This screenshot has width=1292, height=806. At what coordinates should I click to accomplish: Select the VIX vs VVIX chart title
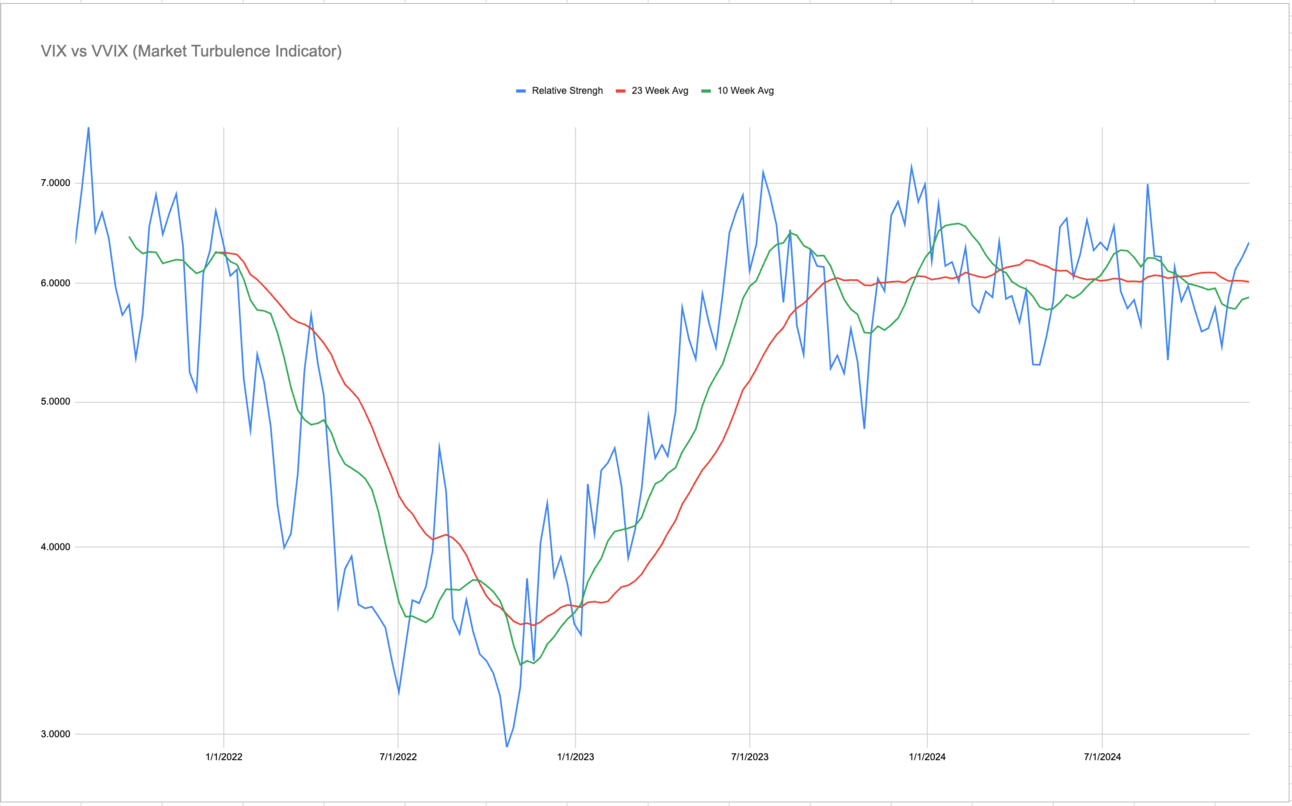click(191, 51)
